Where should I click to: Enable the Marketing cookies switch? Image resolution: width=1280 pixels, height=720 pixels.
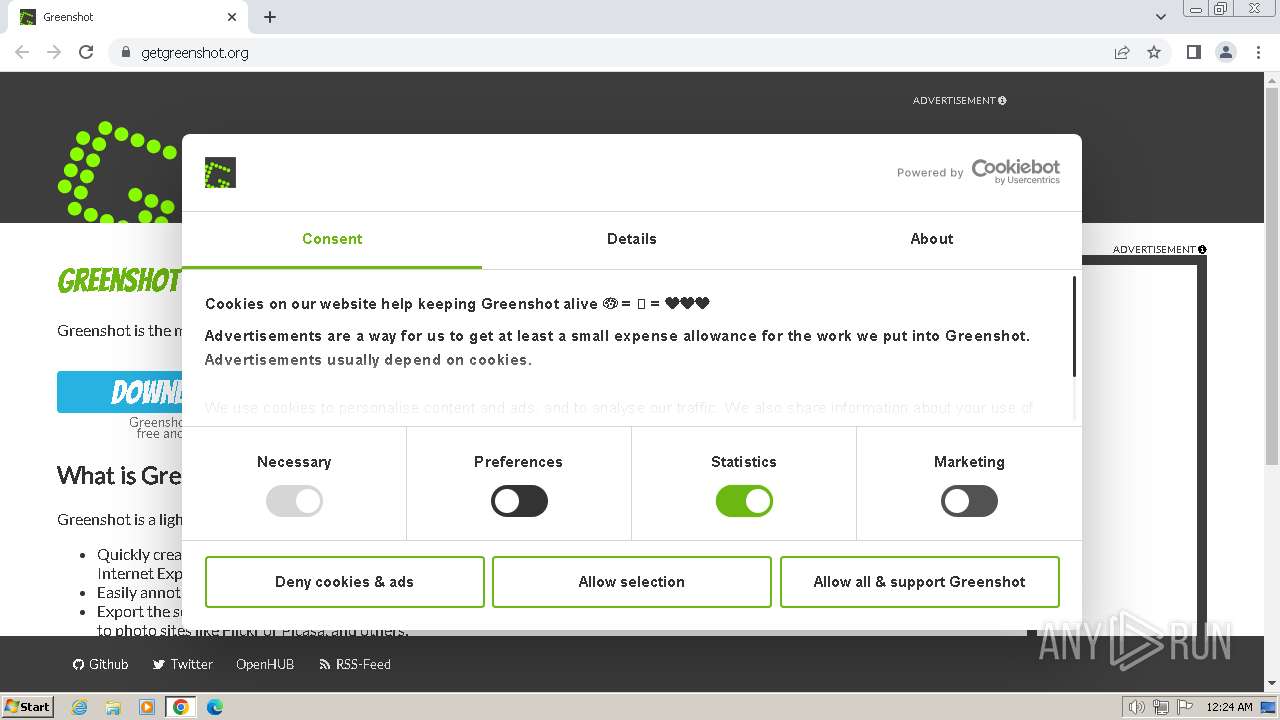click(x=969, y=501)
